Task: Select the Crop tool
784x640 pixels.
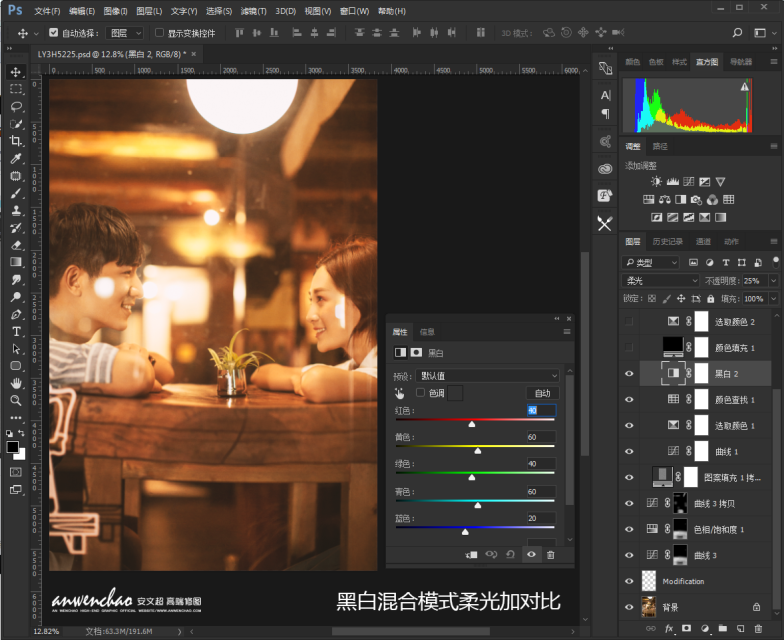Action: pos(16,141)
